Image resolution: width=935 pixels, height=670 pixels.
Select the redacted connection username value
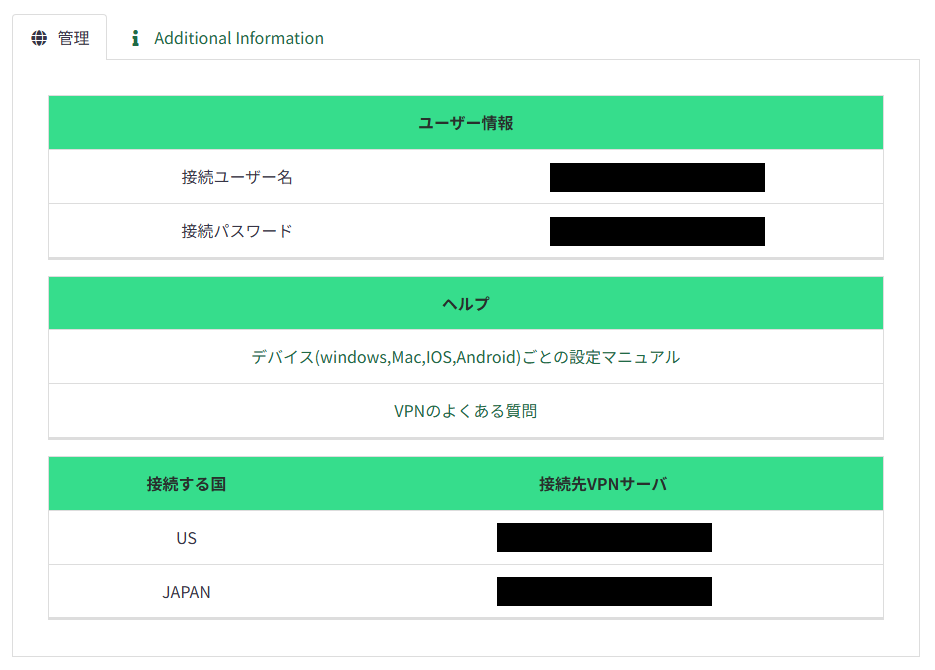(657, 177)
